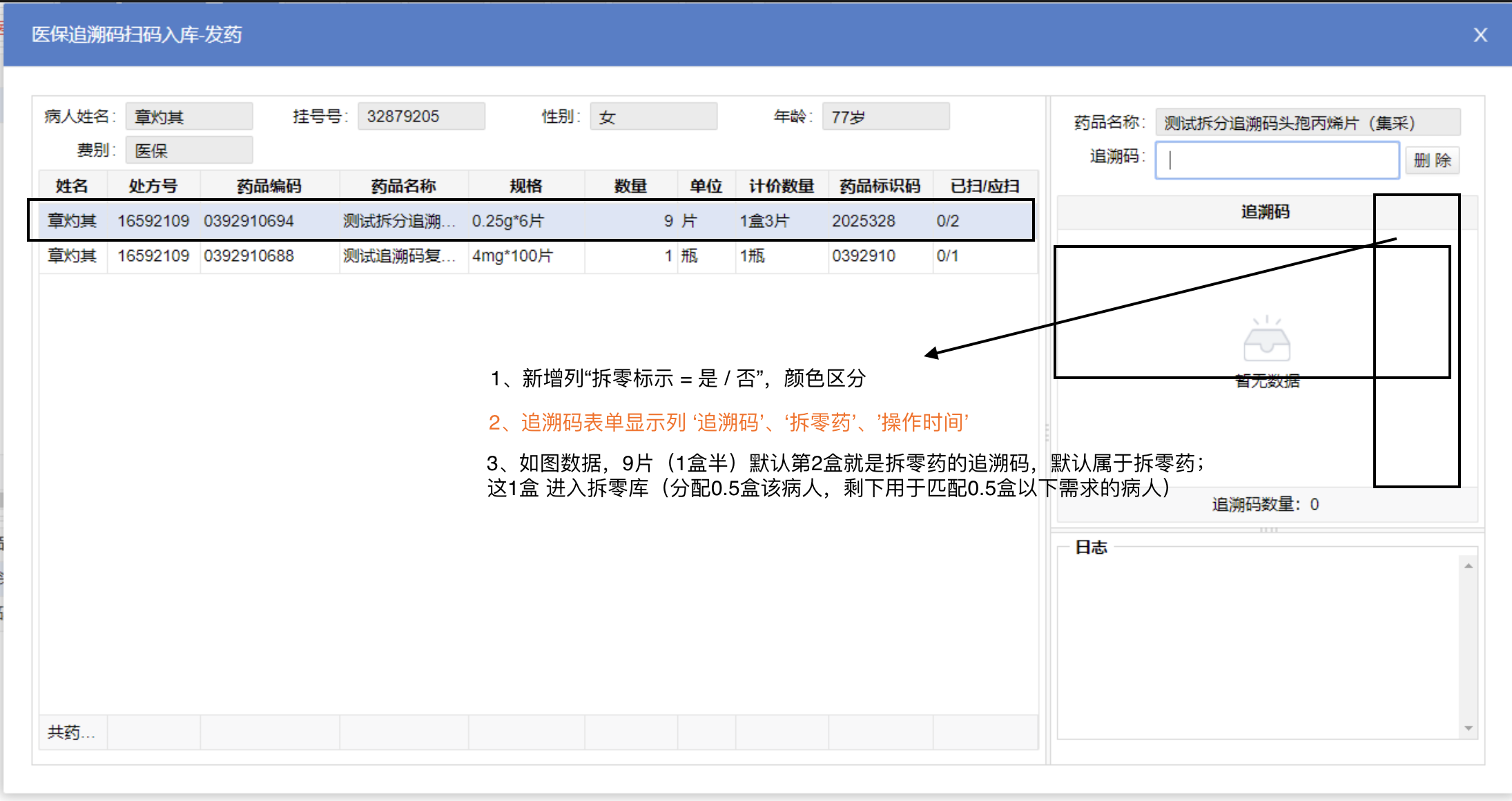
Task: Click the 处方号 column header
Action: pyautogui.click(x=153, y=186)
